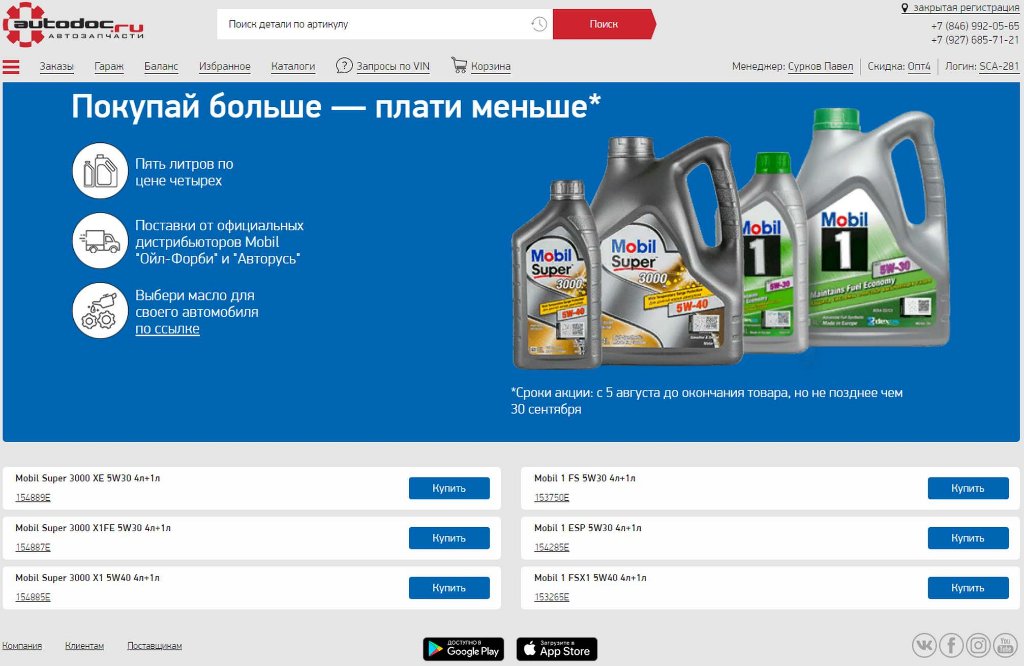The height and width of the screenshot is (666, 1024).
Task: Open article number 153750E
Action: tap(552, 498)
